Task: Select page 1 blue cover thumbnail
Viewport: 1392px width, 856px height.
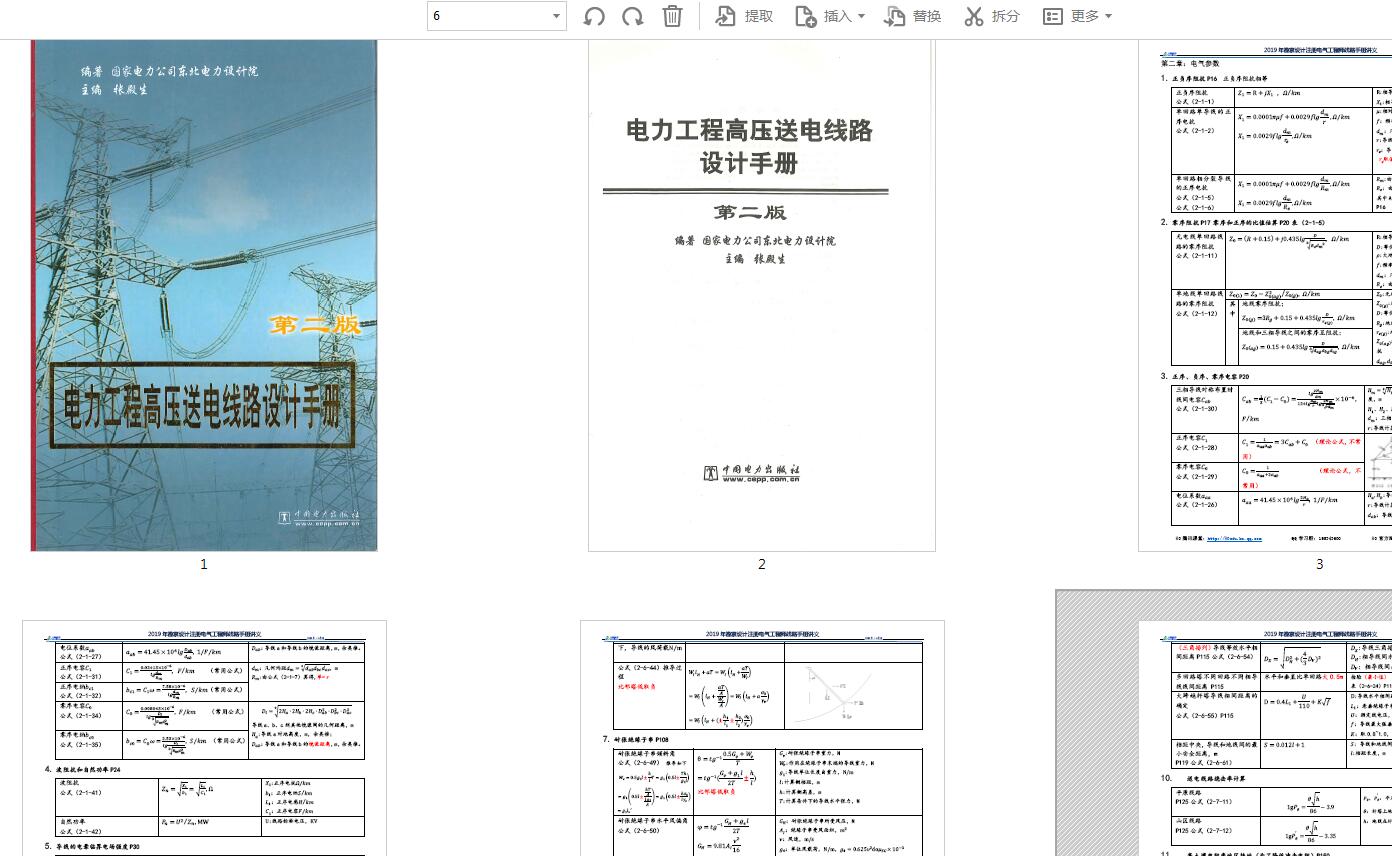Action: (204, 295)
